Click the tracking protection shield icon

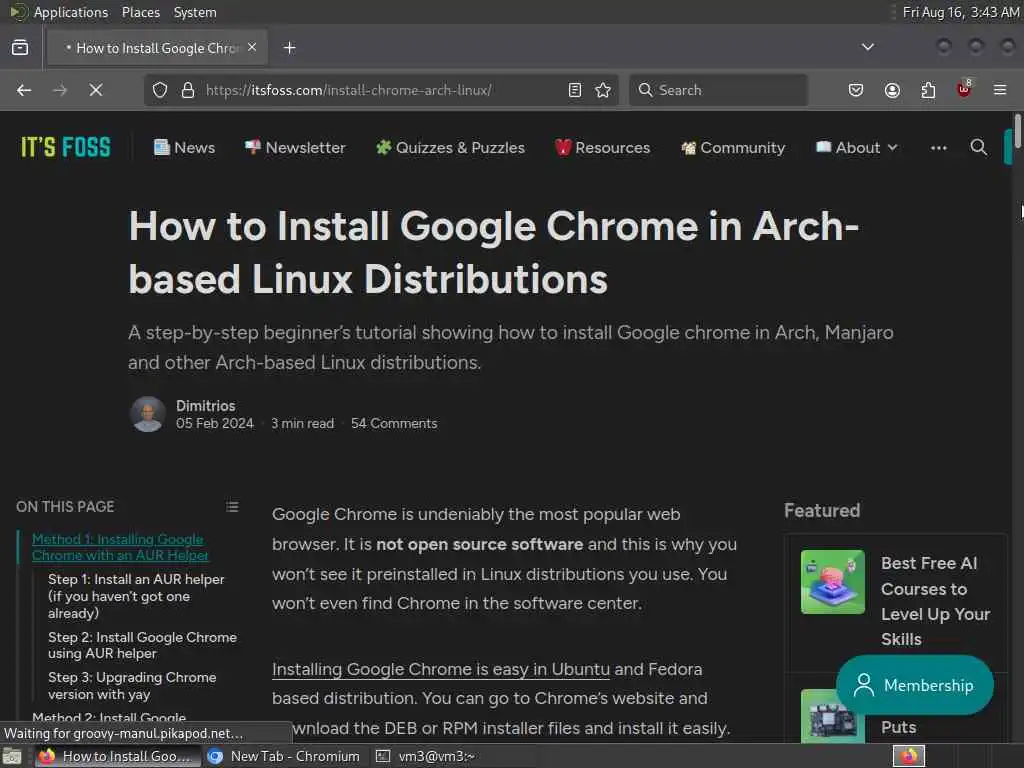click(160, 90)
